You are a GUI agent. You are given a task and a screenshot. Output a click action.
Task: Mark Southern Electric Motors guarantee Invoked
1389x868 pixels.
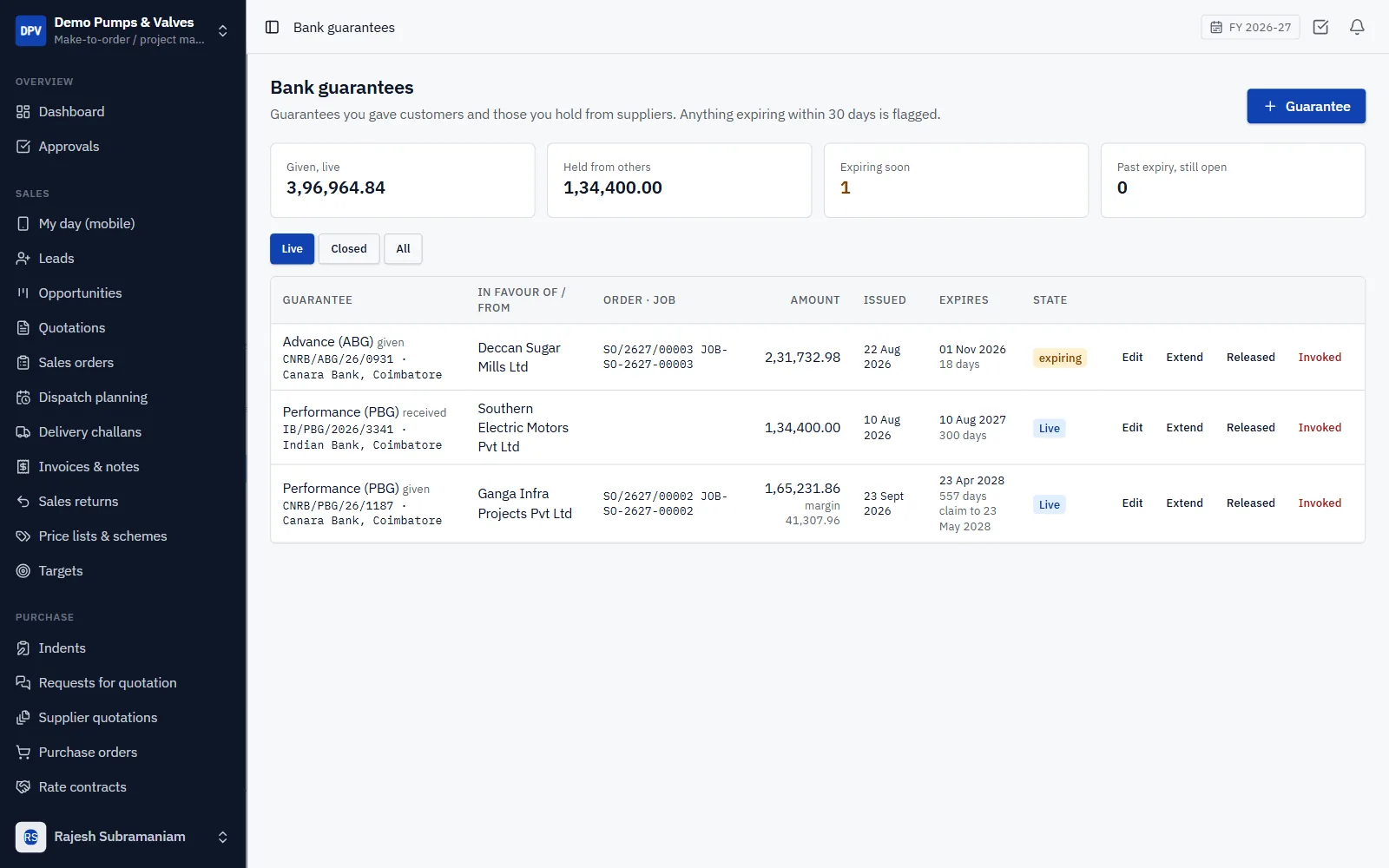[x=1320, y=428]
